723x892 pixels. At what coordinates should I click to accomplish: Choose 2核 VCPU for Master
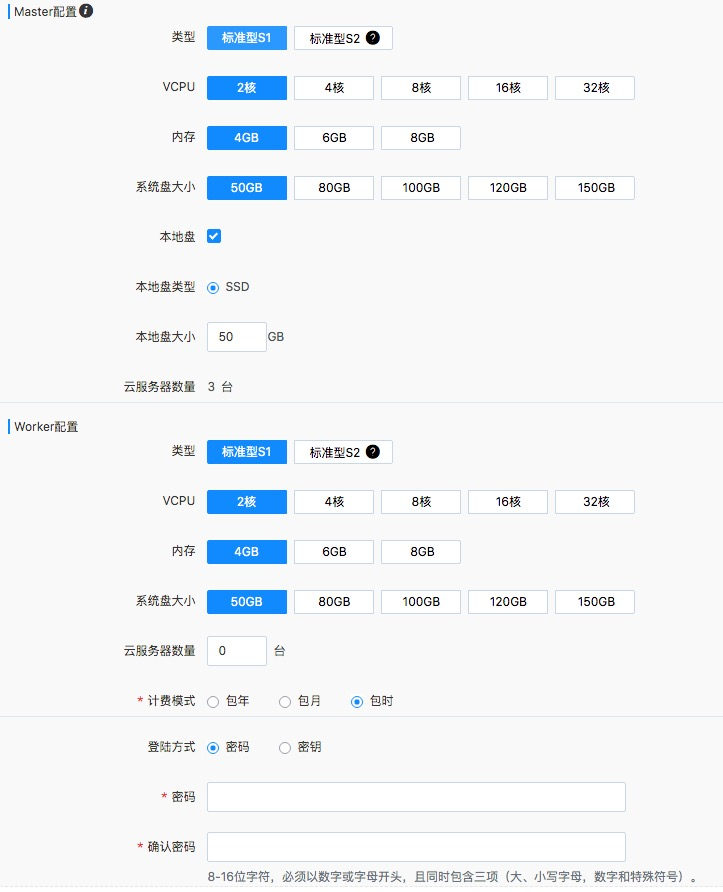[247, 88]
